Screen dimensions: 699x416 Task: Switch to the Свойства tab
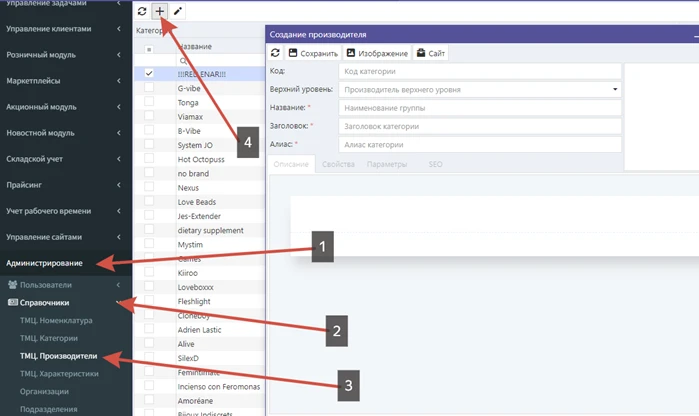click(x=337, y=163)
